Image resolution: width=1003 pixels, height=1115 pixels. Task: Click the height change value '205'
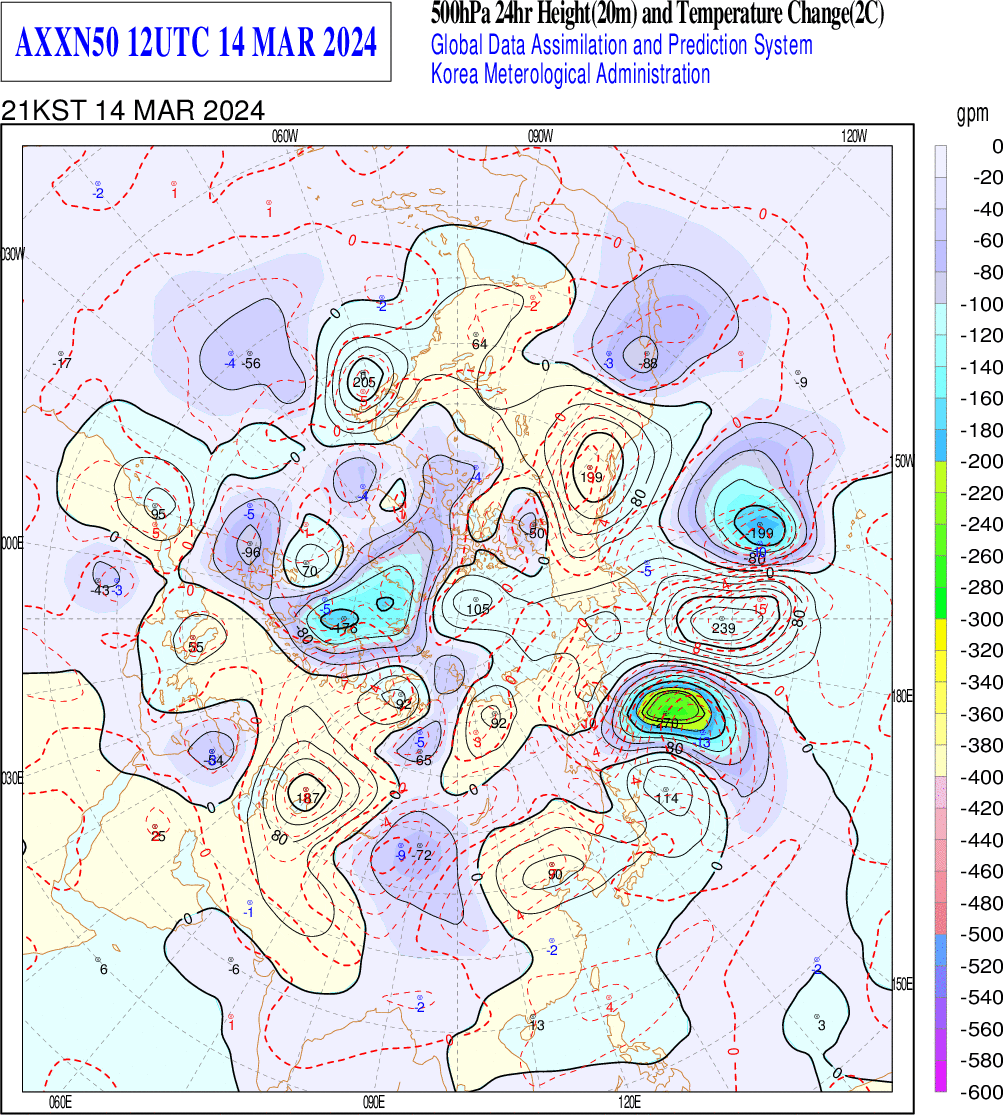click(x=364, y=383)
